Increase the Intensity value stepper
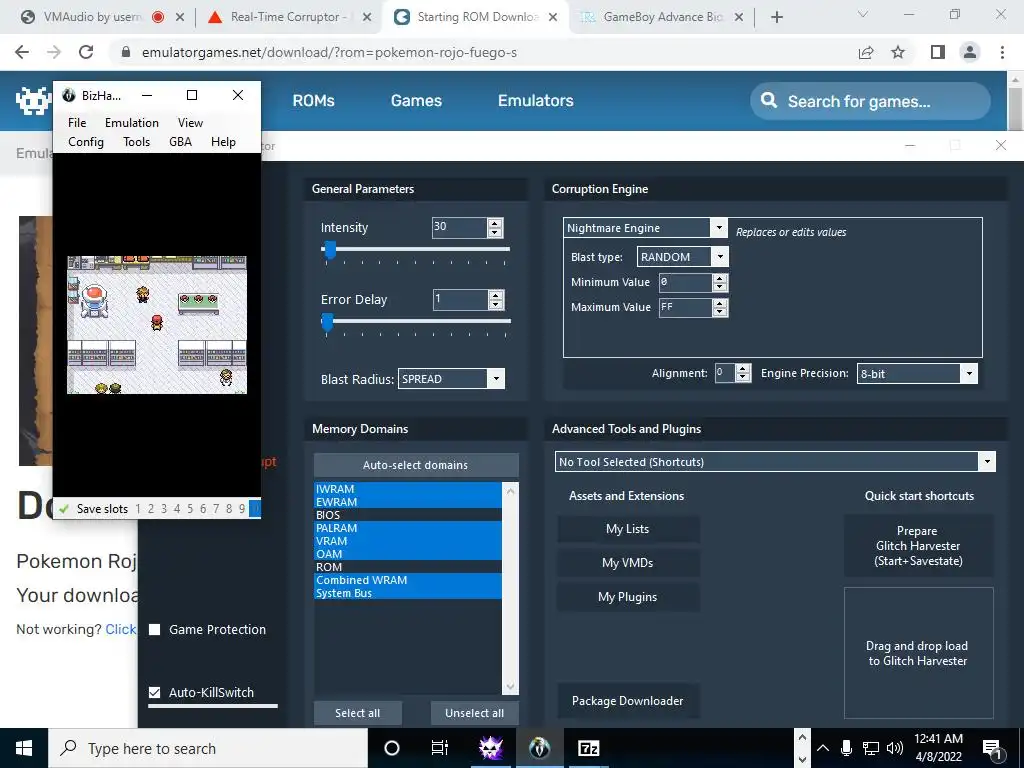Viewport: 1024px width, 768px height. 495,223
